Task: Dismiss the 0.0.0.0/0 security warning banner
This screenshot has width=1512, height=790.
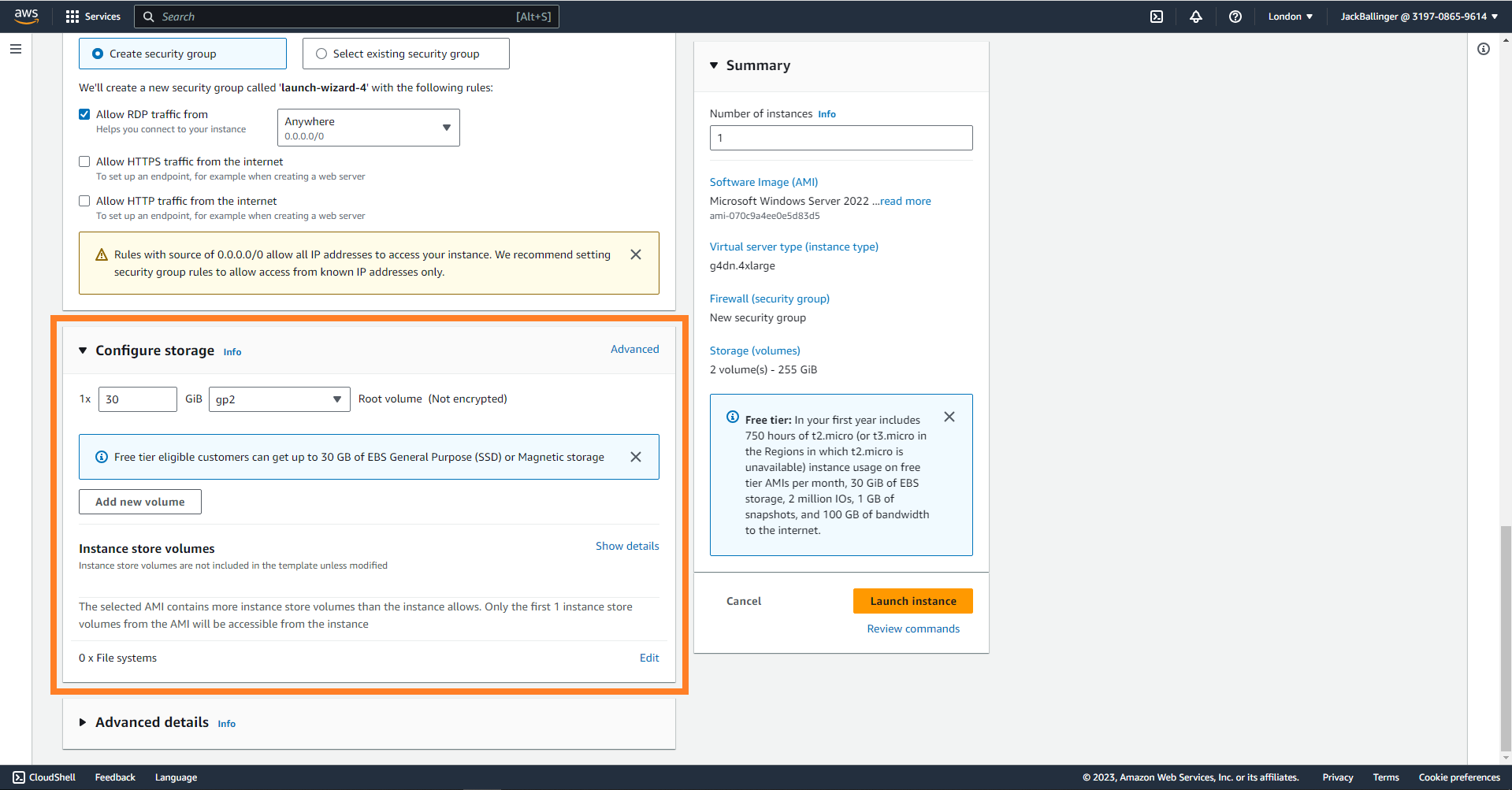Action: 635,254
